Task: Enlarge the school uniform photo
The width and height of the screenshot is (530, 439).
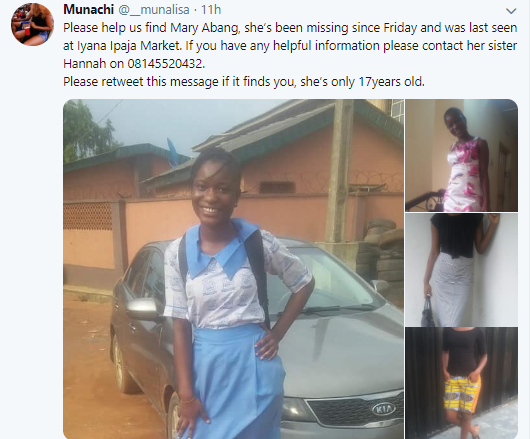Action: click(233, 269)
